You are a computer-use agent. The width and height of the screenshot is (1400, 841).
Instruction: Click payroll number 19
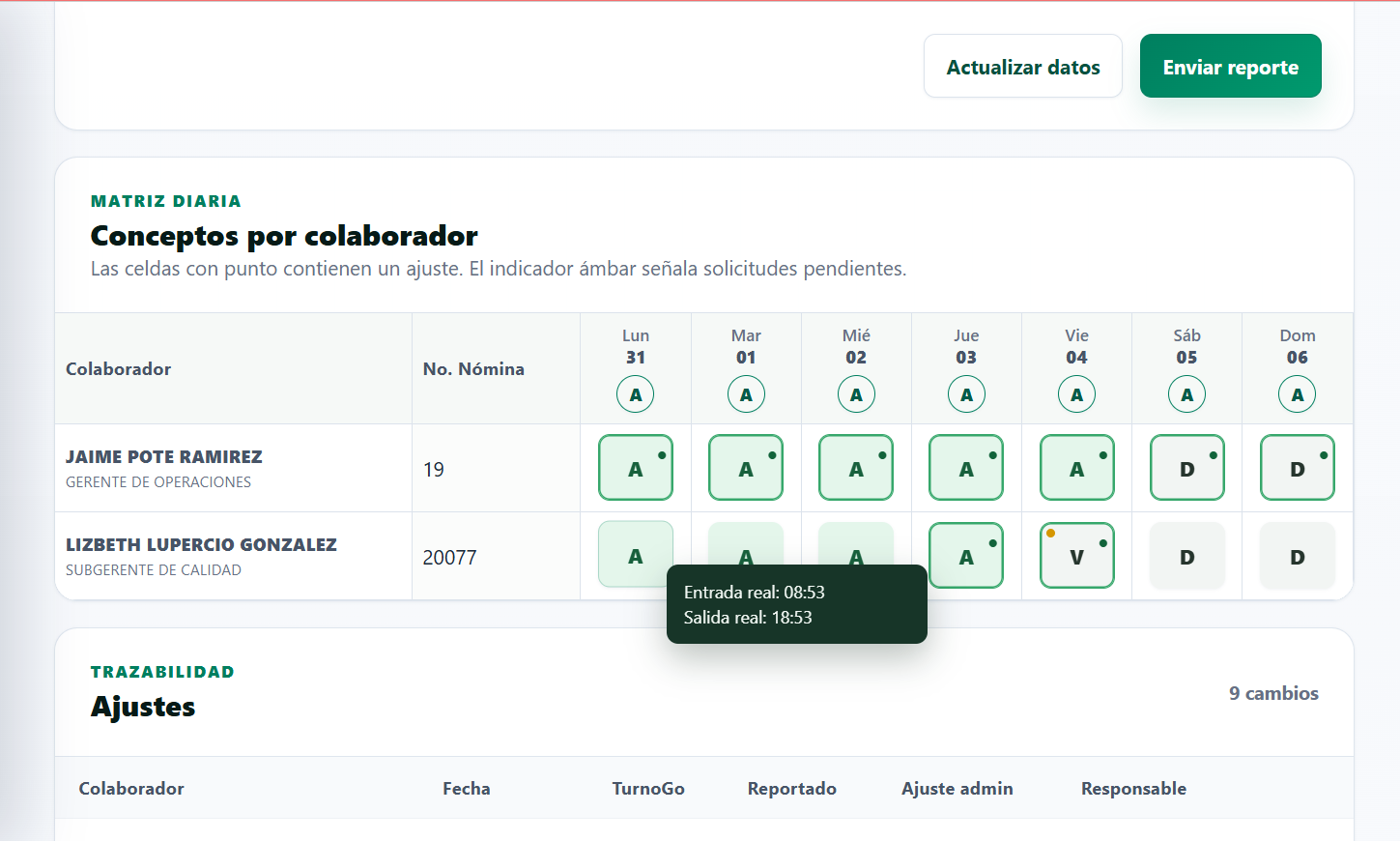coord(434,470)
